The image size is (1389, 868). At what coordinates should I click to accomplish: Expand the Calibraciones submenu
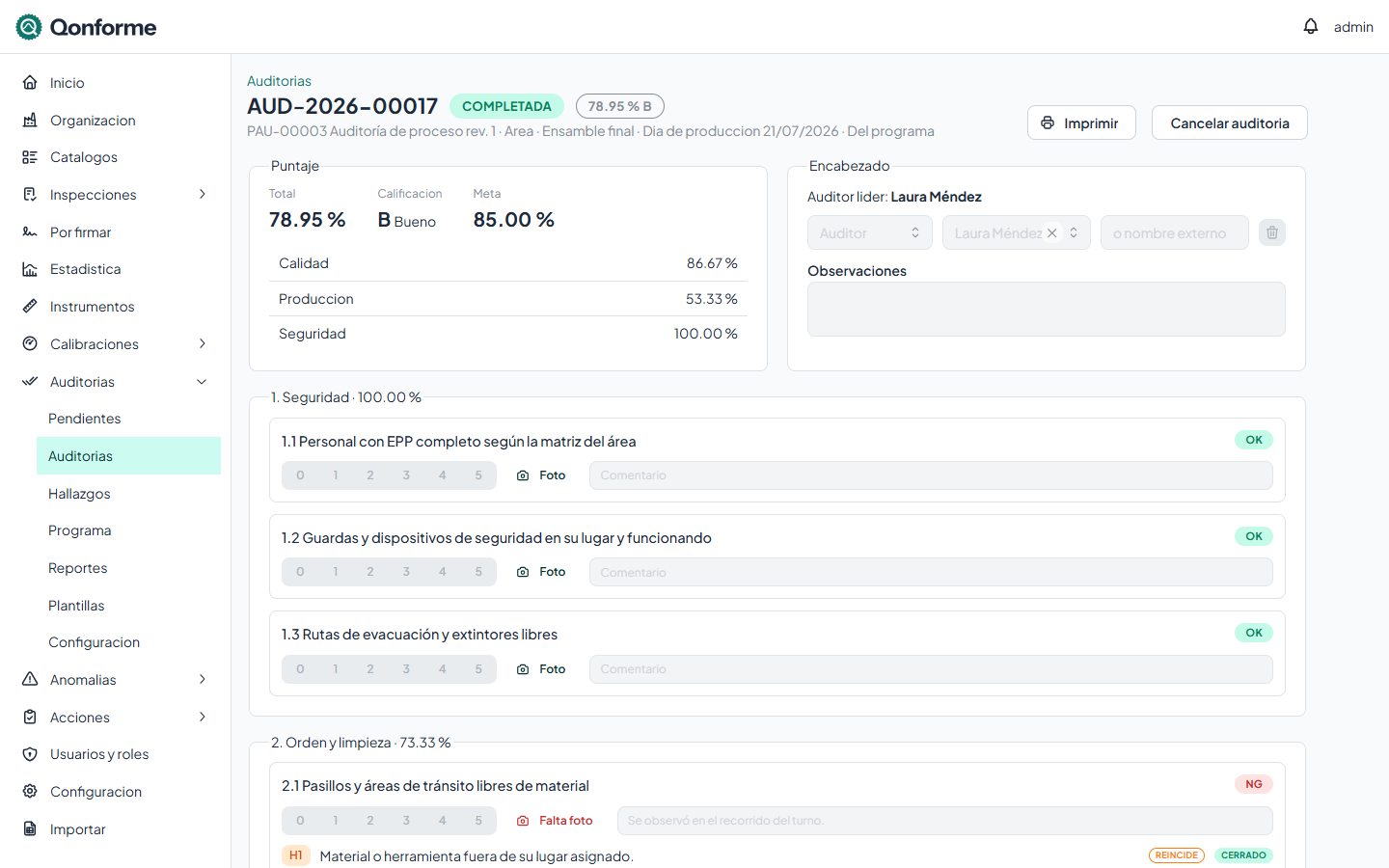[203, 344]
